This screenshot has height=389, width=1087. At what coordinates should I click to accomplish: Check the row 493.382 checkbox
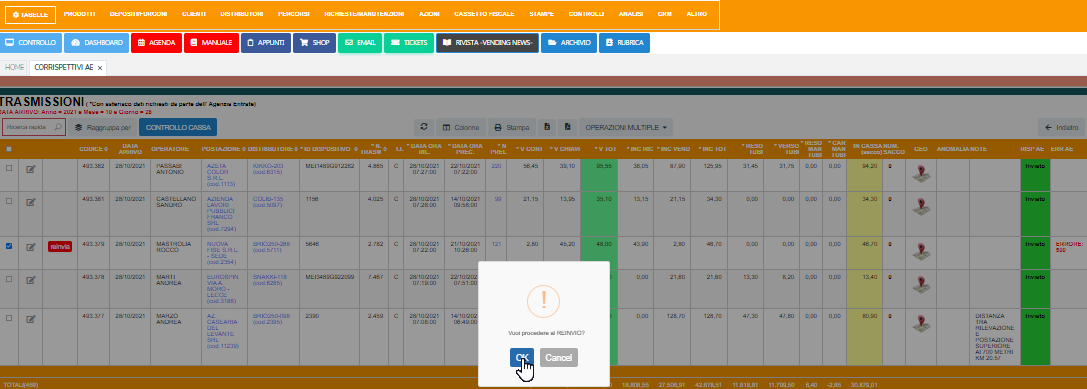[9, 168]
